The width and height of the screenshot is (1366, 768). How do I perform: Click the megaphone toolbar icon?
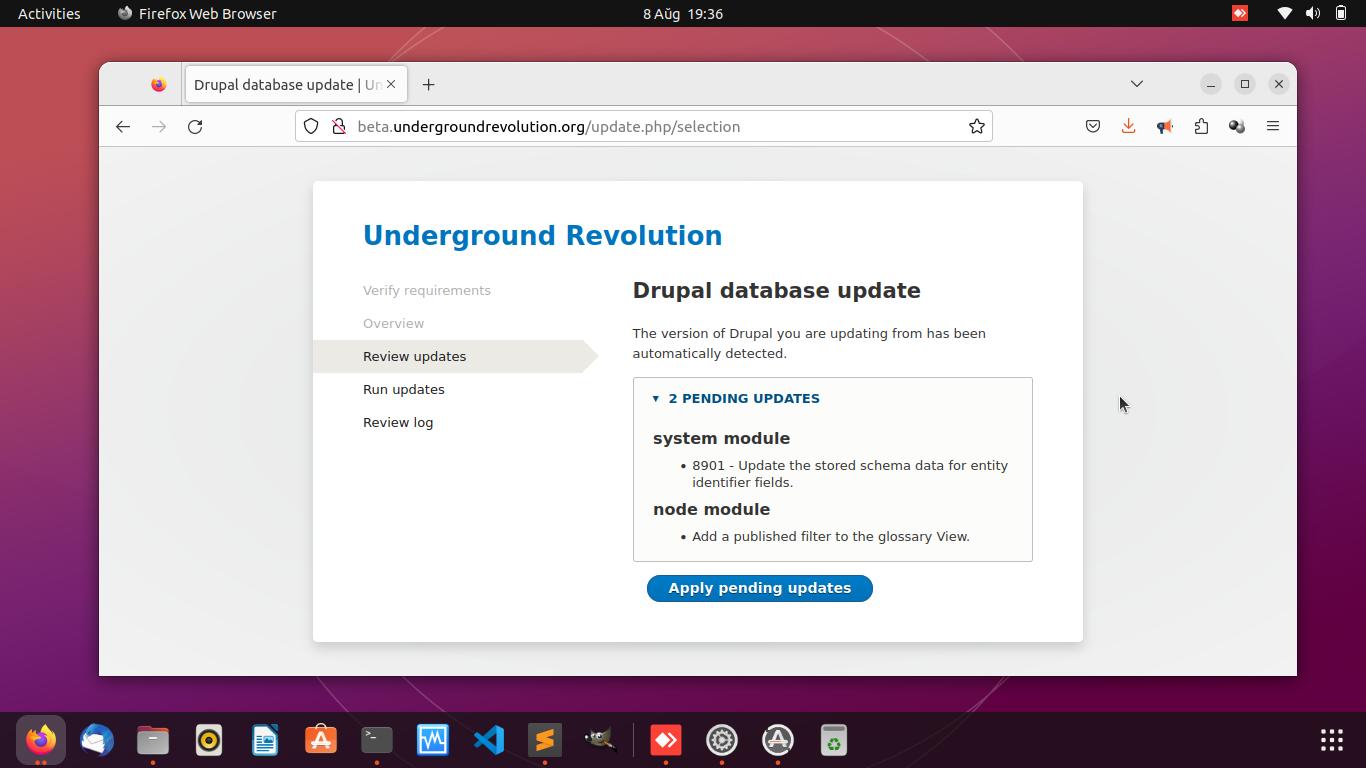(x=1165, y=126)
